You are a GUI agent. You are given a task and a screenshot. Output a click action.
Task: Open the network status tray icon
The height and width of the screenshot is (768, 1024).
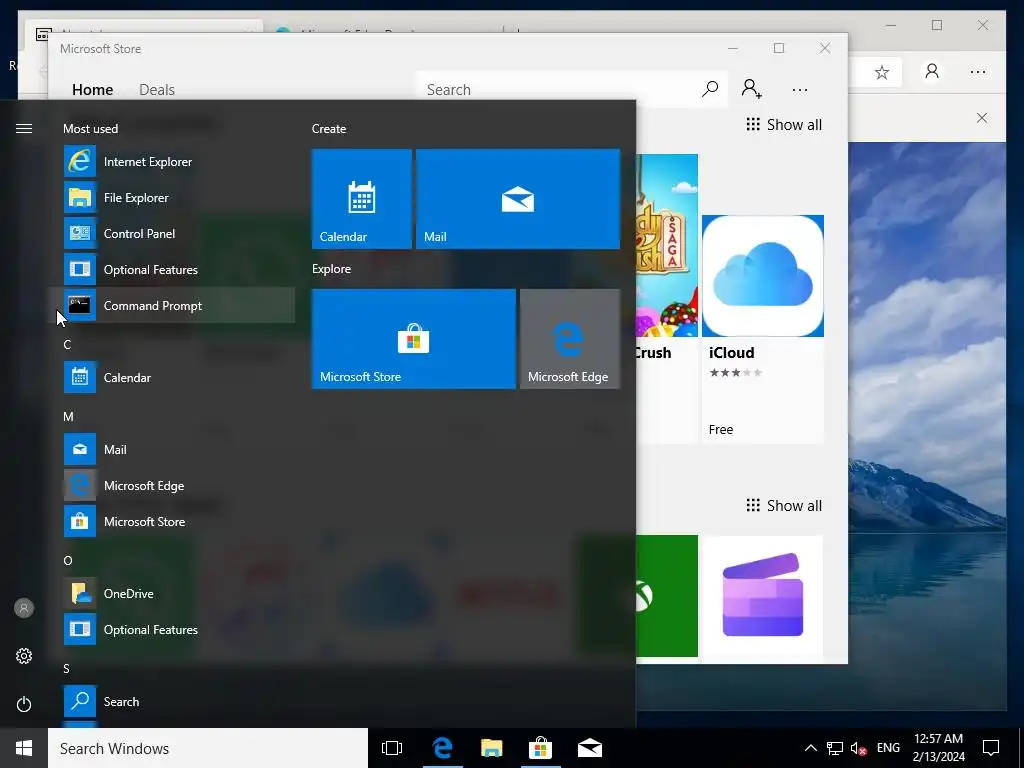[835, 748]
